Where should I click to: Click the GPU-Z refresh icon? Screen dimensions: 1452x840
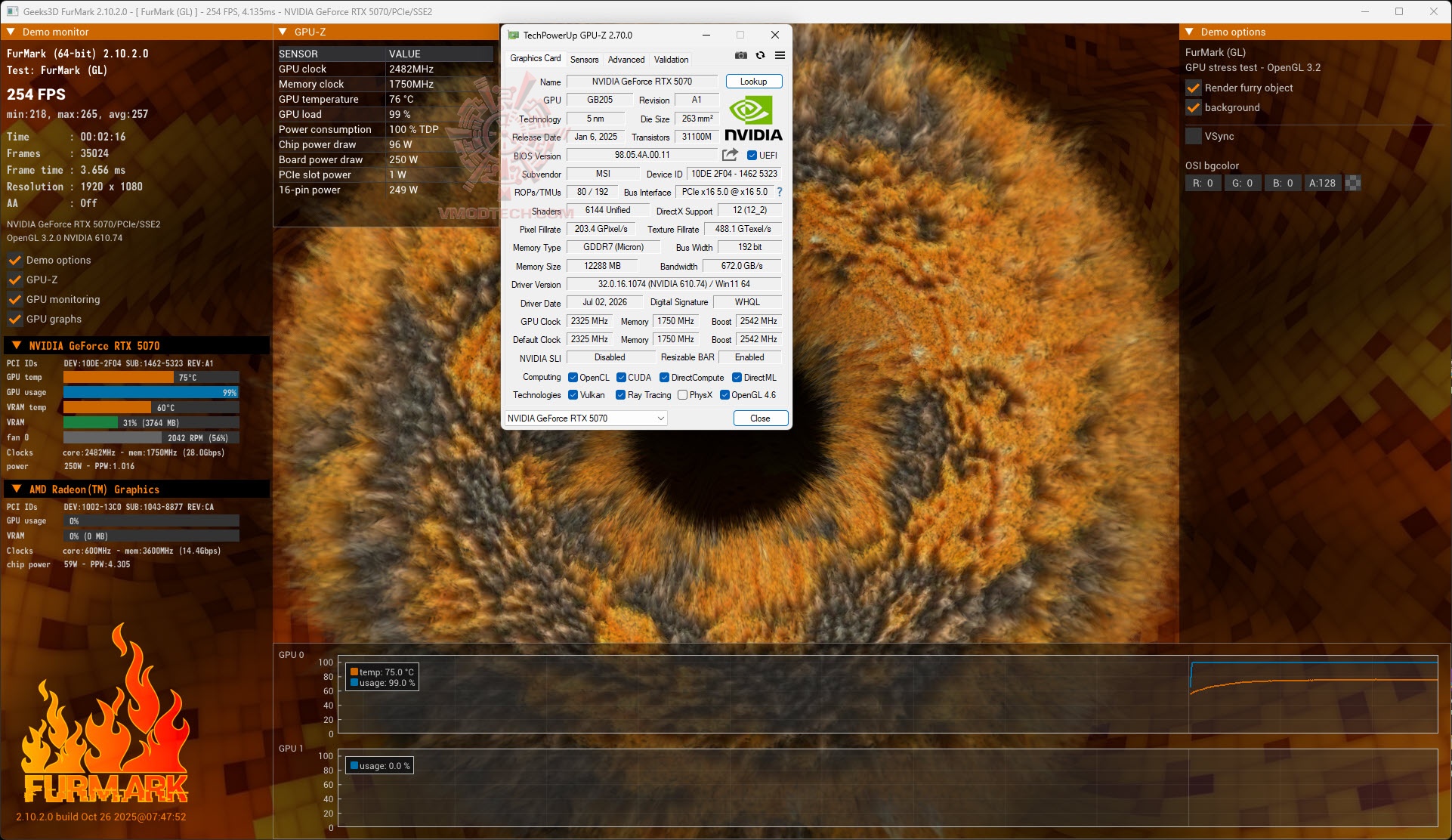[760, 56]
